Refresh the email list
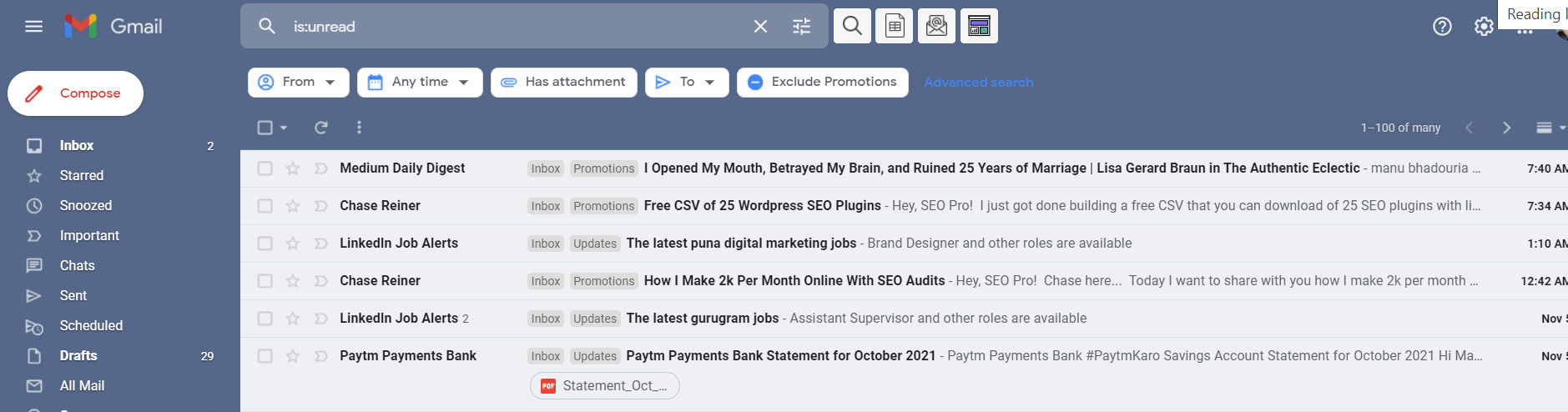The height and width of the screenshot is (412, 1568). [x=320, y=128]
